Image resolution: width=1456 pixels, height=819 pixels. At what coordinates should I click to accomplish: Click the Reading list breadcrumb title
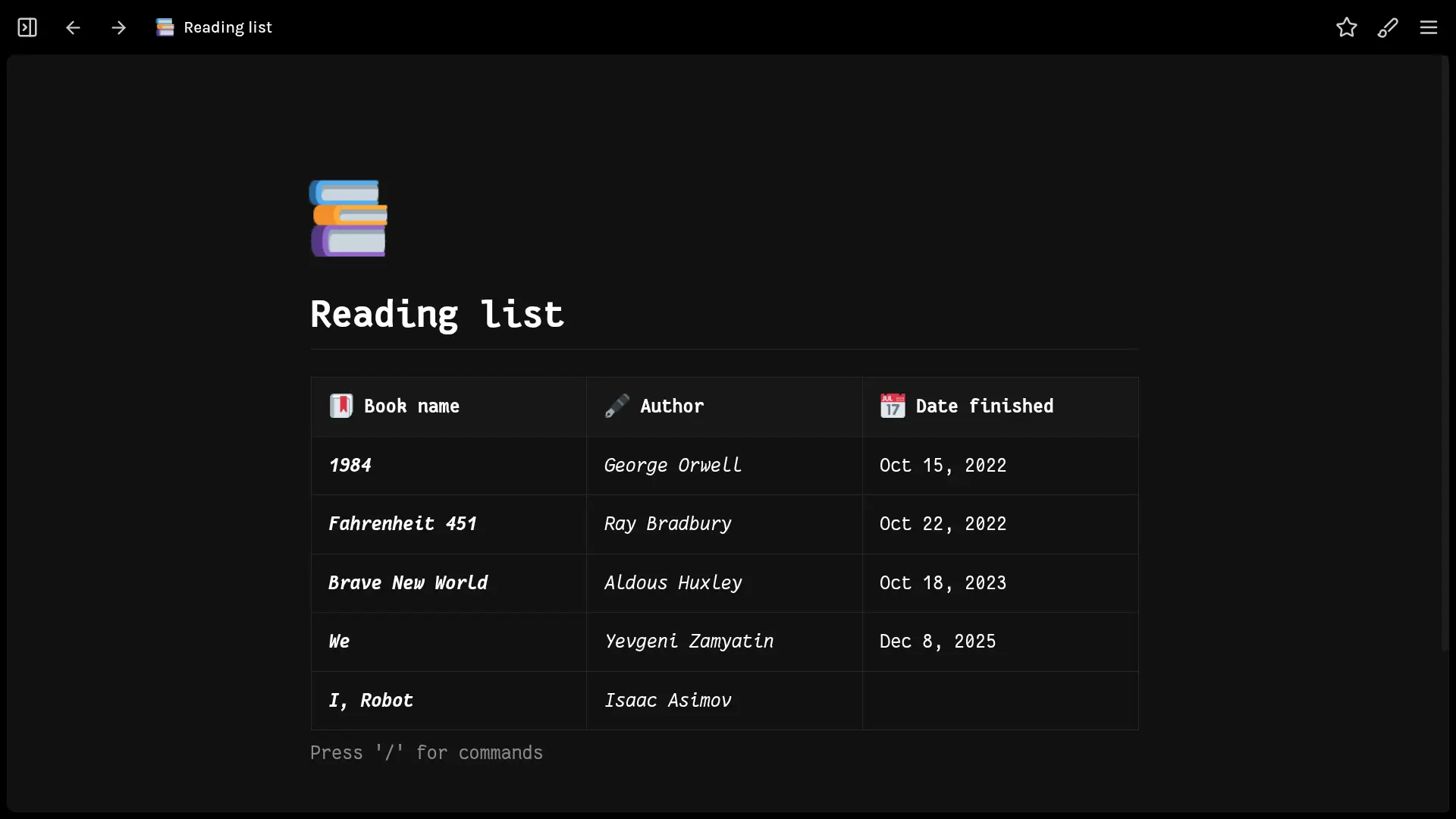pyautogui.click(x=227, y=28)
